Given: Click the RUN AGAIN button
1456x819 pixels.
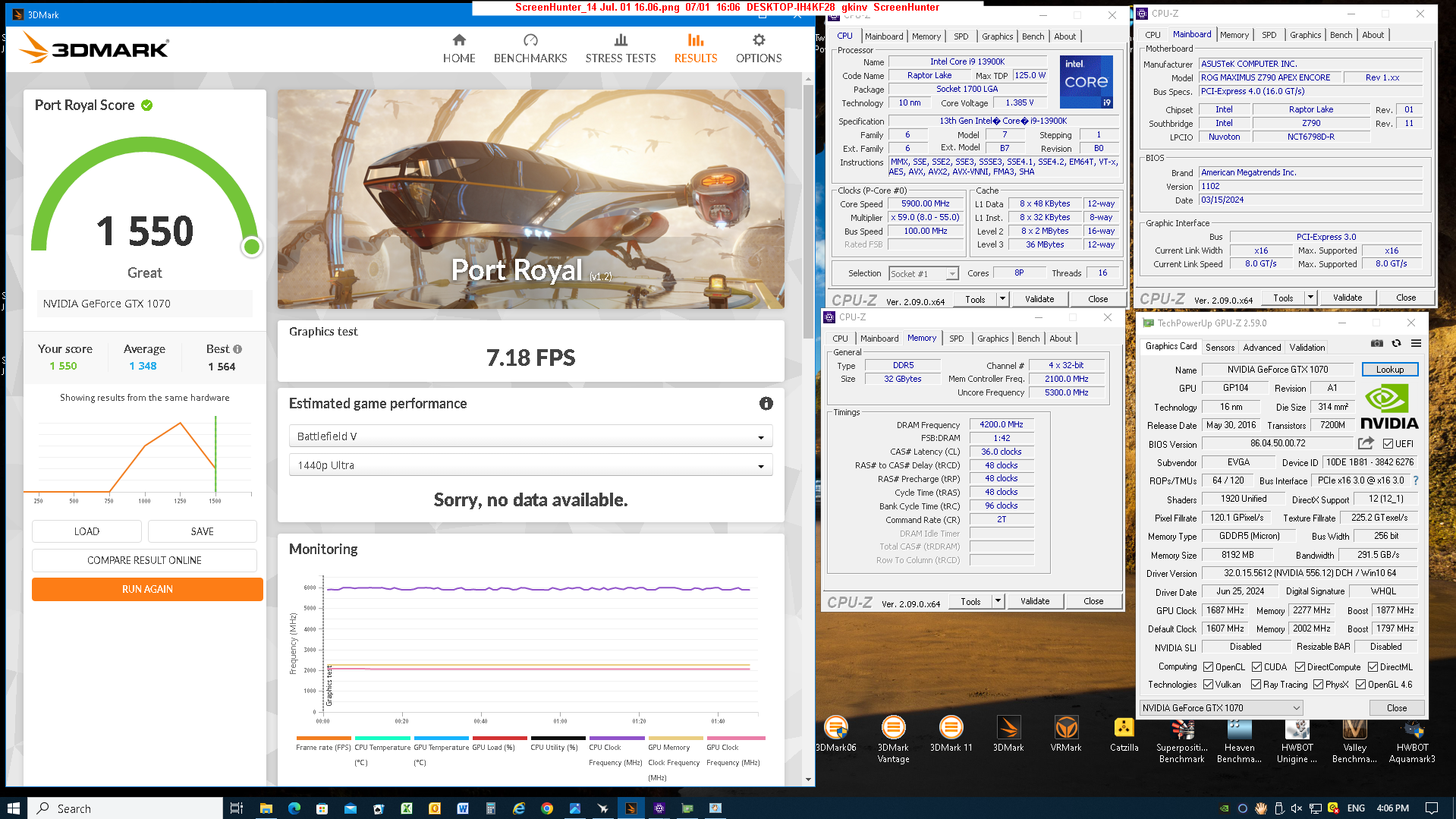Looking at the screenshot, I should pos(147,590).
